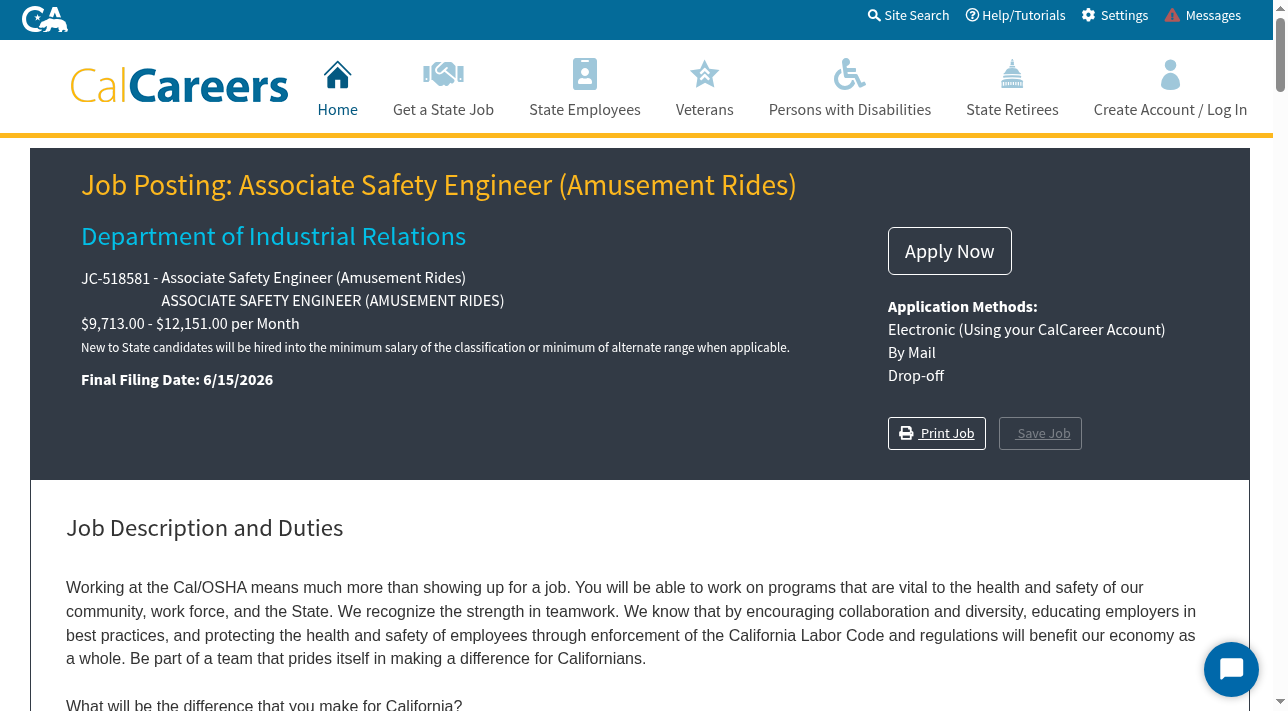Open Create Account / Log In
Viewport: 1288px width, 711px height.
point(1170,110)
